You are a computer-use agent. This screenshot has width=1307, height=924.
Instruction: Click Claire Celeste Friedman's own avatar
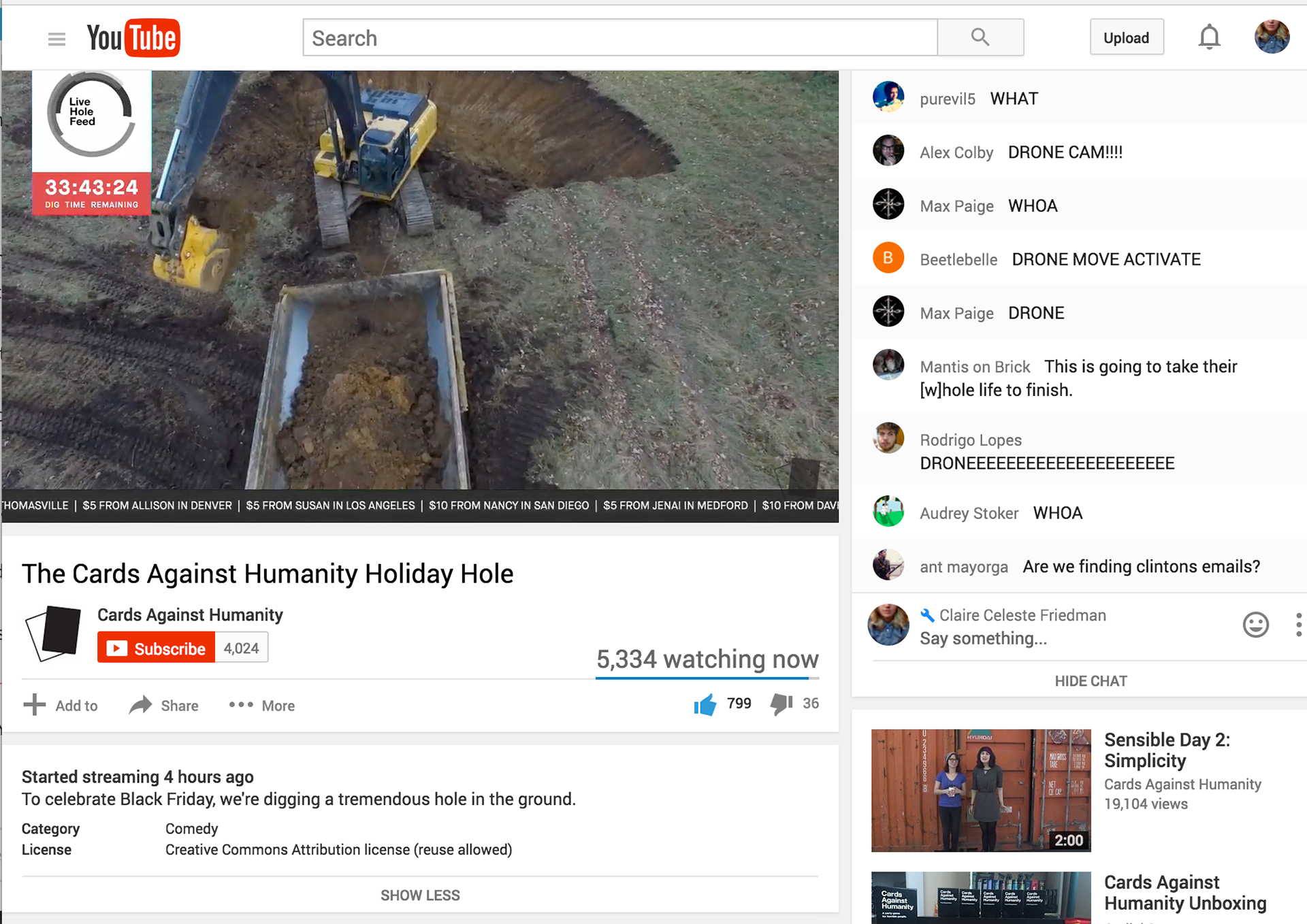888,625
